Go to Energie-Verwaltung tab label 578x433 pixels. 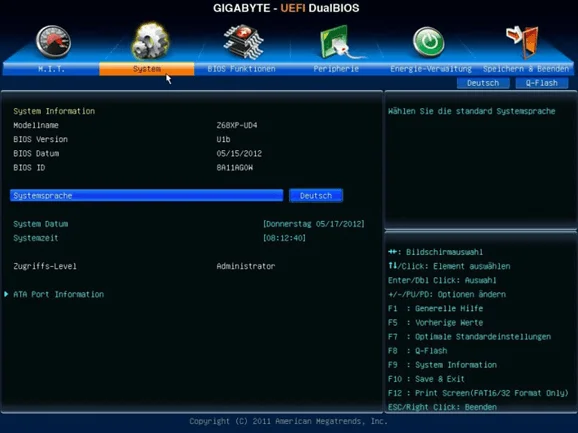click(431, 69)
